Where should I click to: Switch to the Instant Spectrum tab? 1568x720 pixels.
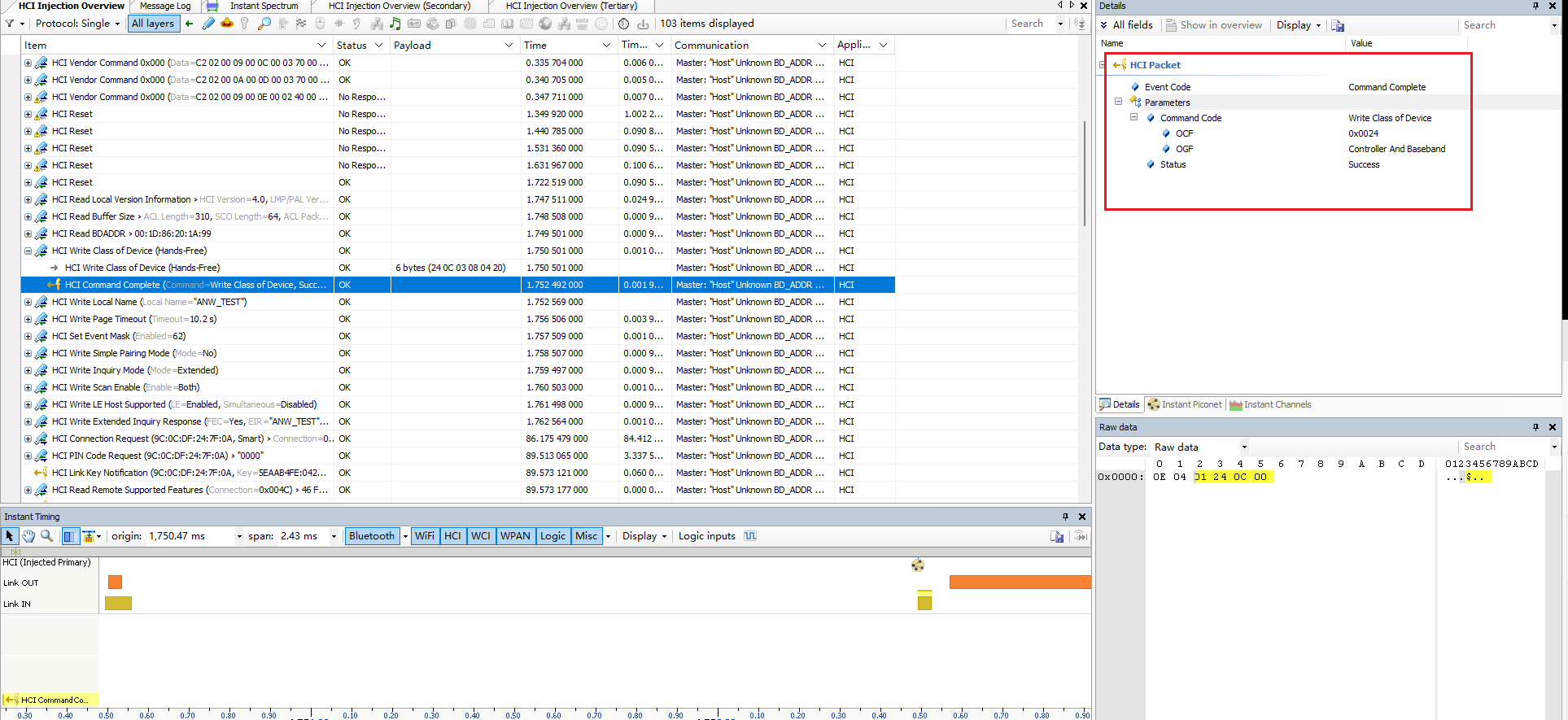(264, 6)
